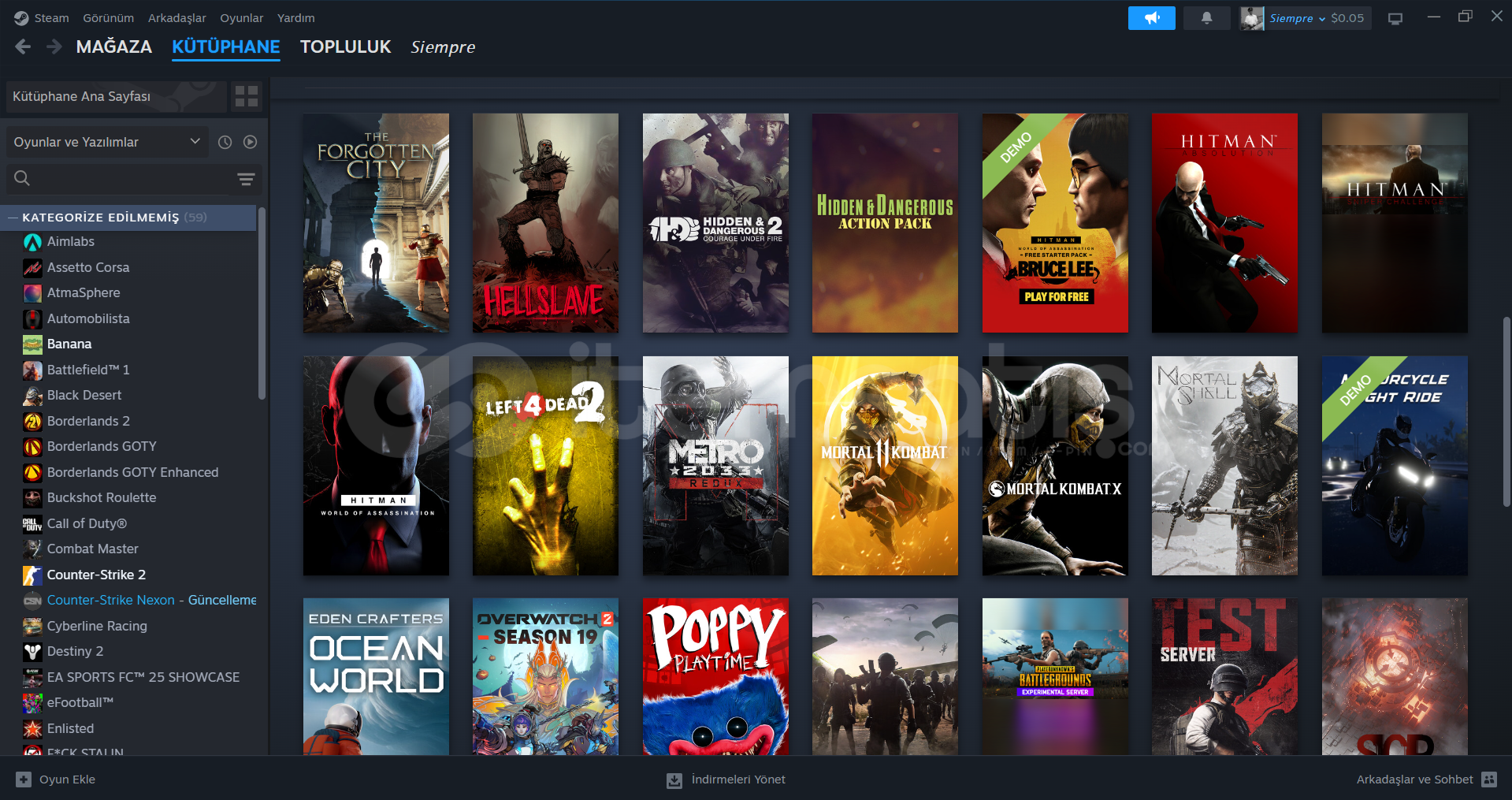Click the recent activity clock icon
Viewport: 1512px width, 800px height.
pos(225,142)
